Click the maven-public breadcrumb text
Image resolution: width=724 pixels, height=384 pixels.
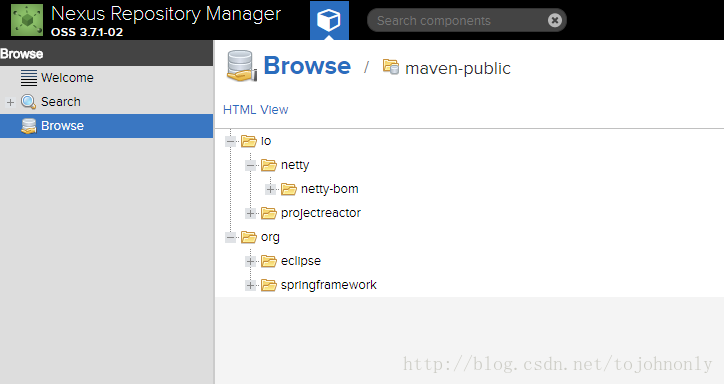coord(458,68)
